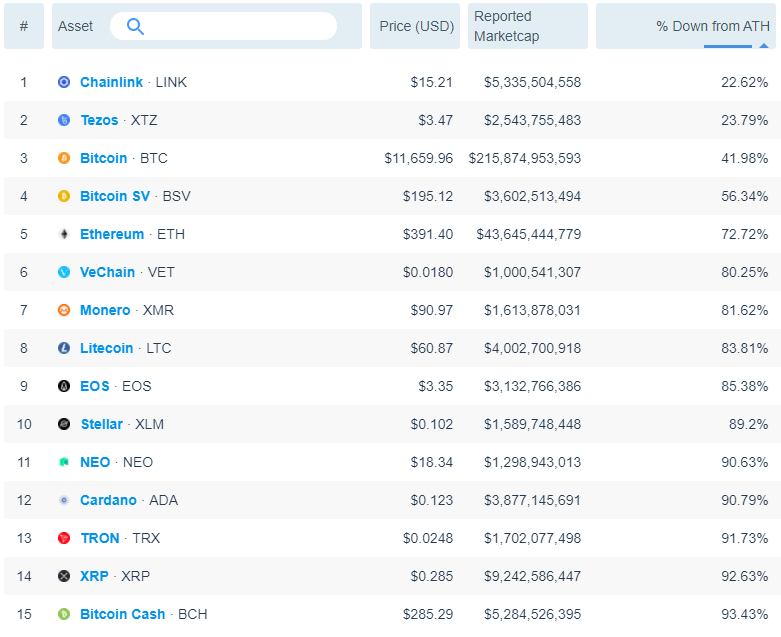
Task: Select marketcap $215,874,953,593
Action: 524,158
